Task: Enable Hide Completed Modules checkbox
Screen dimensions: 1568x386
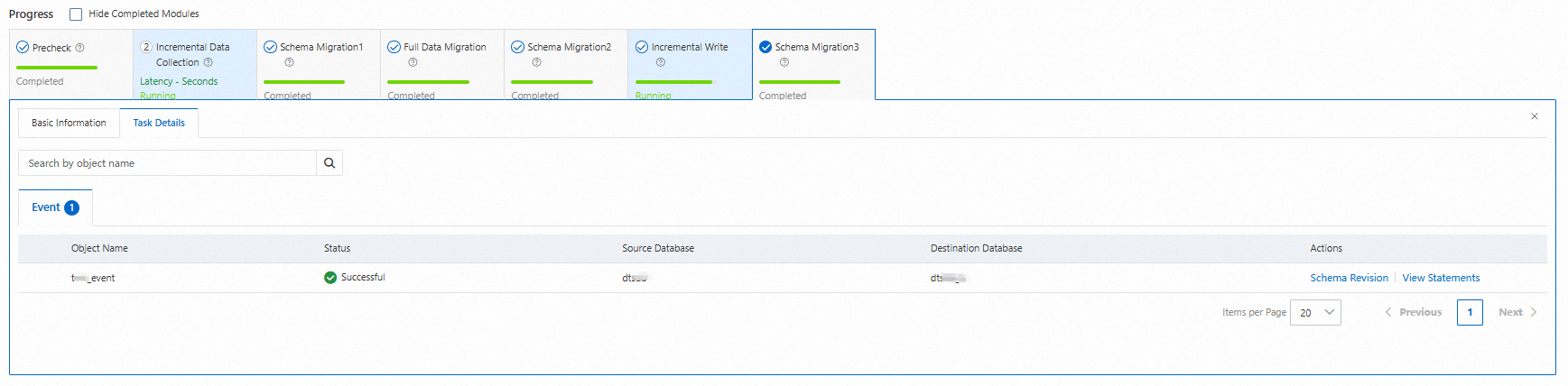Action: pyautogui.click(x=76, y=14)
